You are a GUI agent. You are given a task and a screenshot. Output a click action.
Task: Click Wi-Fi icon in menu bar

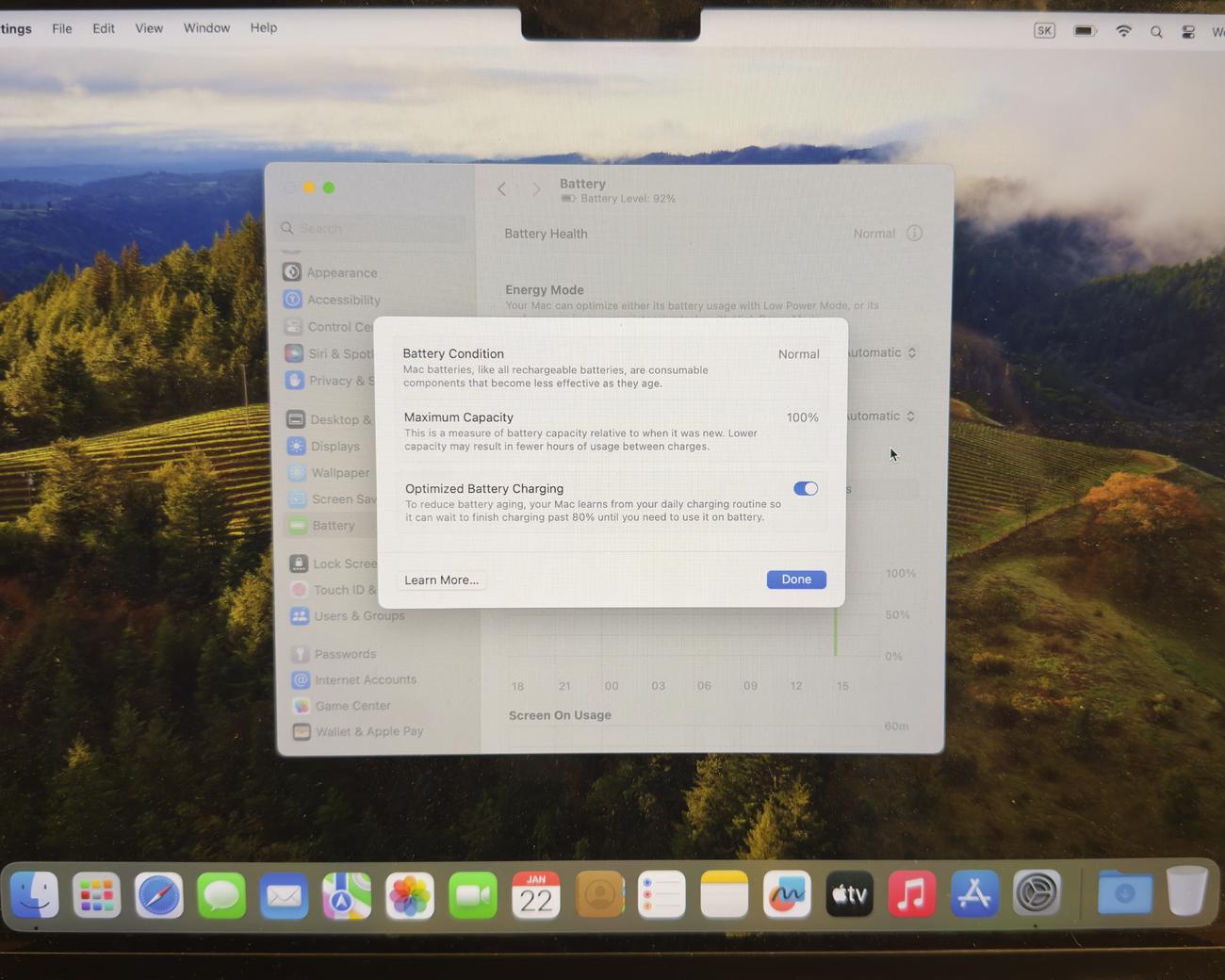tap(1123, 31)
